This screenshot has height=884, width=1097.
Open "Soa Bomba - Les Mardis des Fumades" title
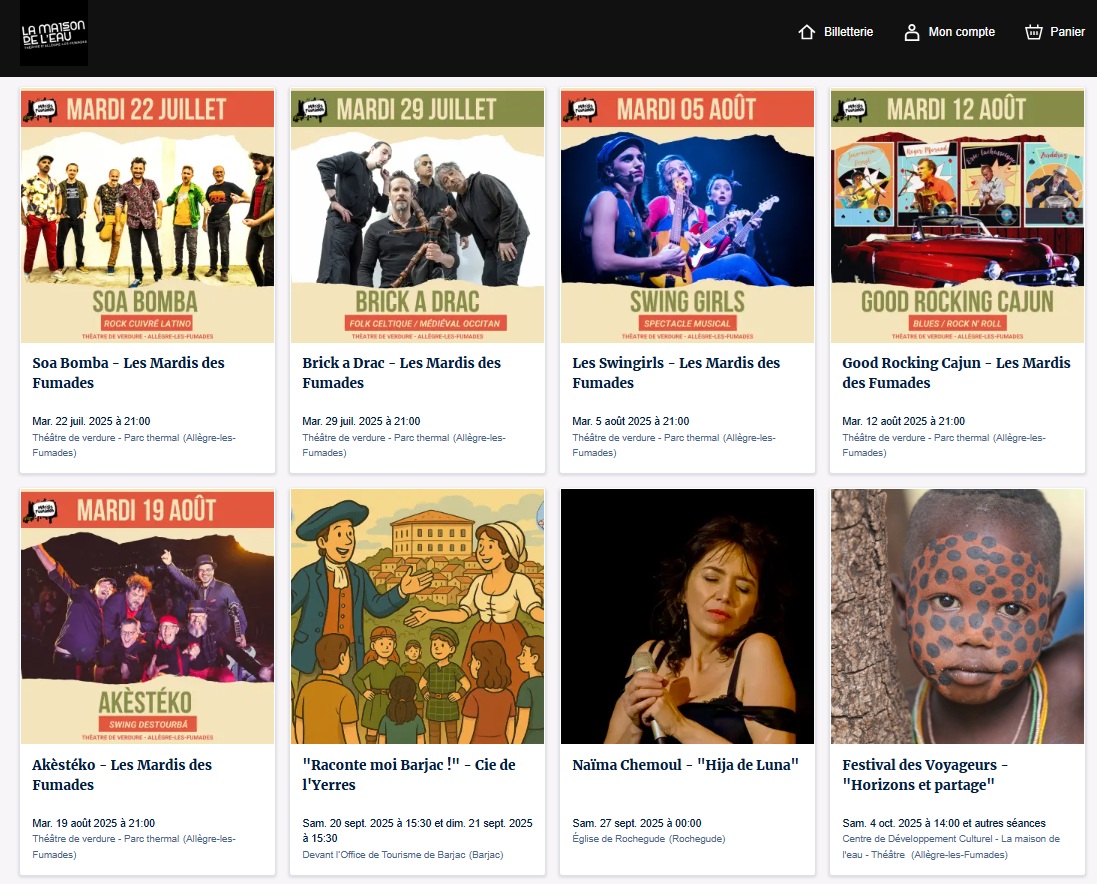click(x=128, y=372)
